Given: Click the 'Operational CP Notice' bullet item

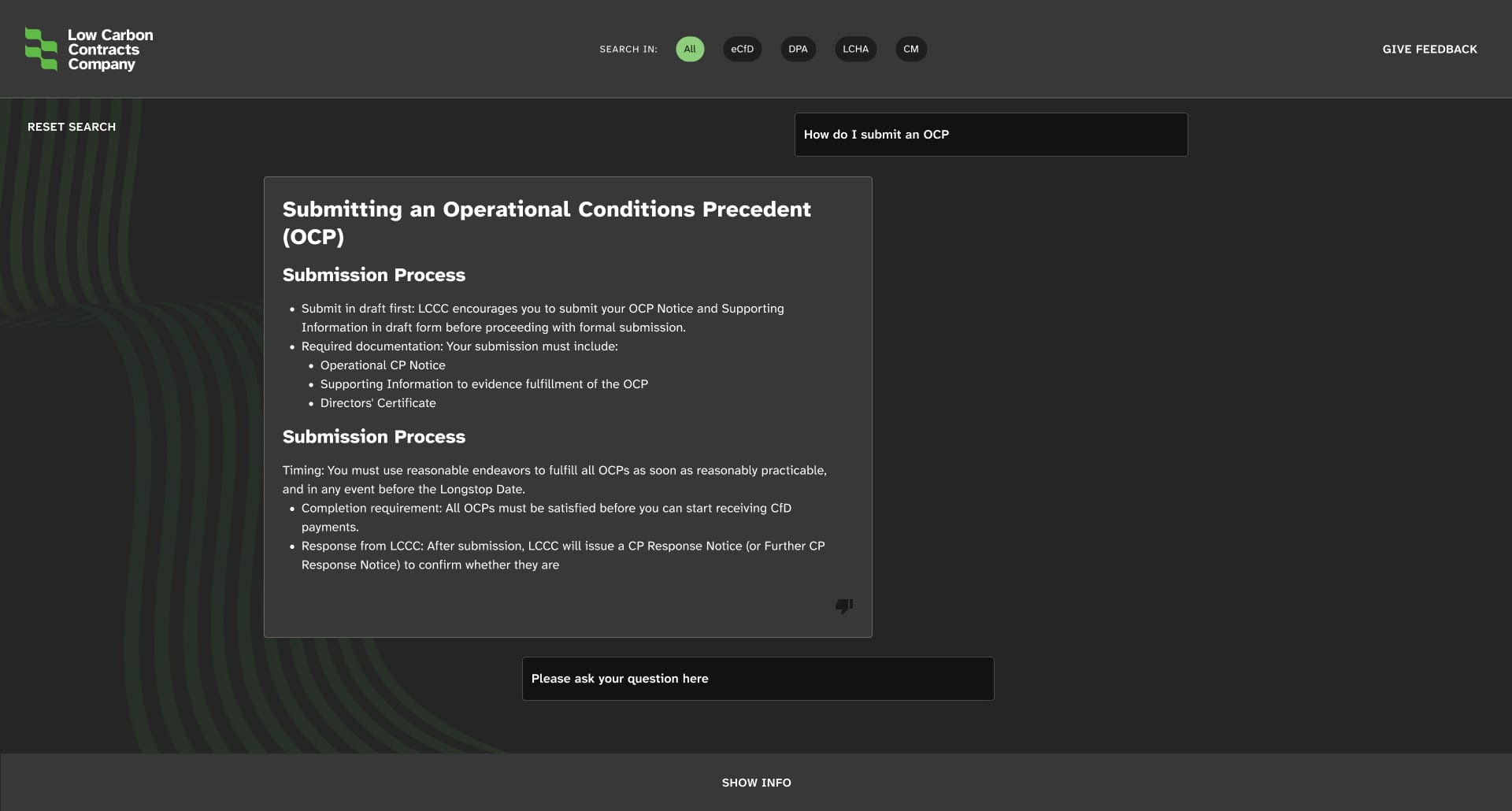Looking at the screenshot, I should click(383, 365).
